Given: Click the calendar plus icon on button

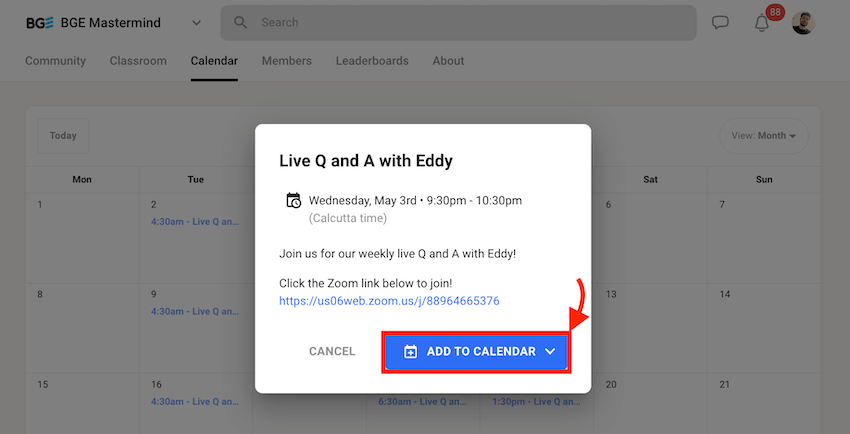Looking at the screenshot, I should [410, 352].
